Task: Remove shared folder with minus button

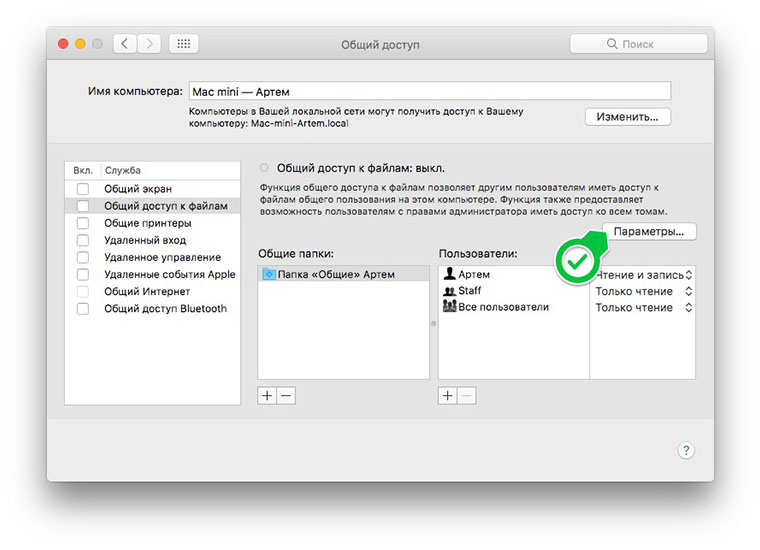Action: (286, 395)
